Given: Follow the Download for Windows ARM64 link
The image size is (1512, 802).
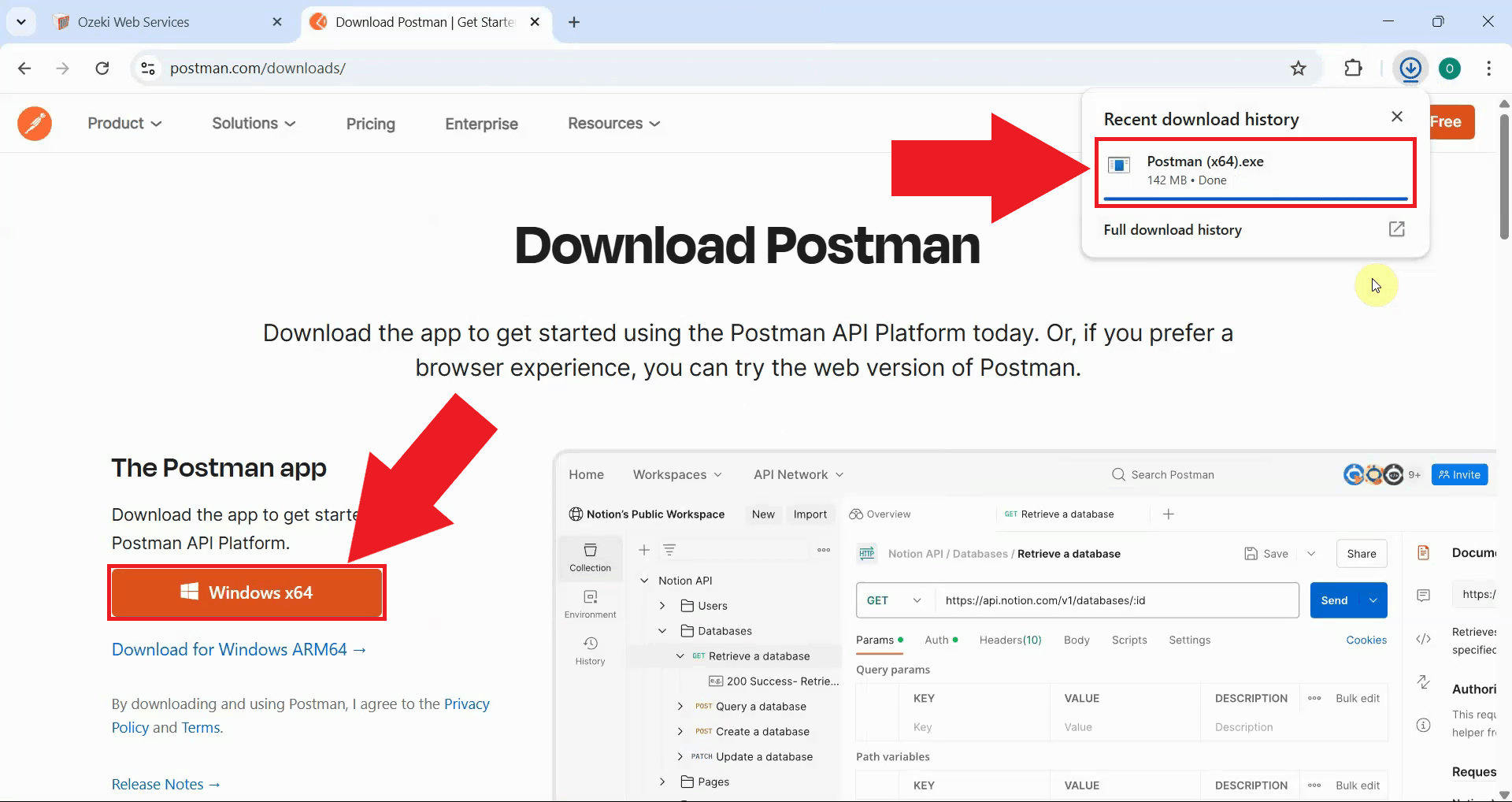Looking at the screenshot, I should click(x=238, y=649).
